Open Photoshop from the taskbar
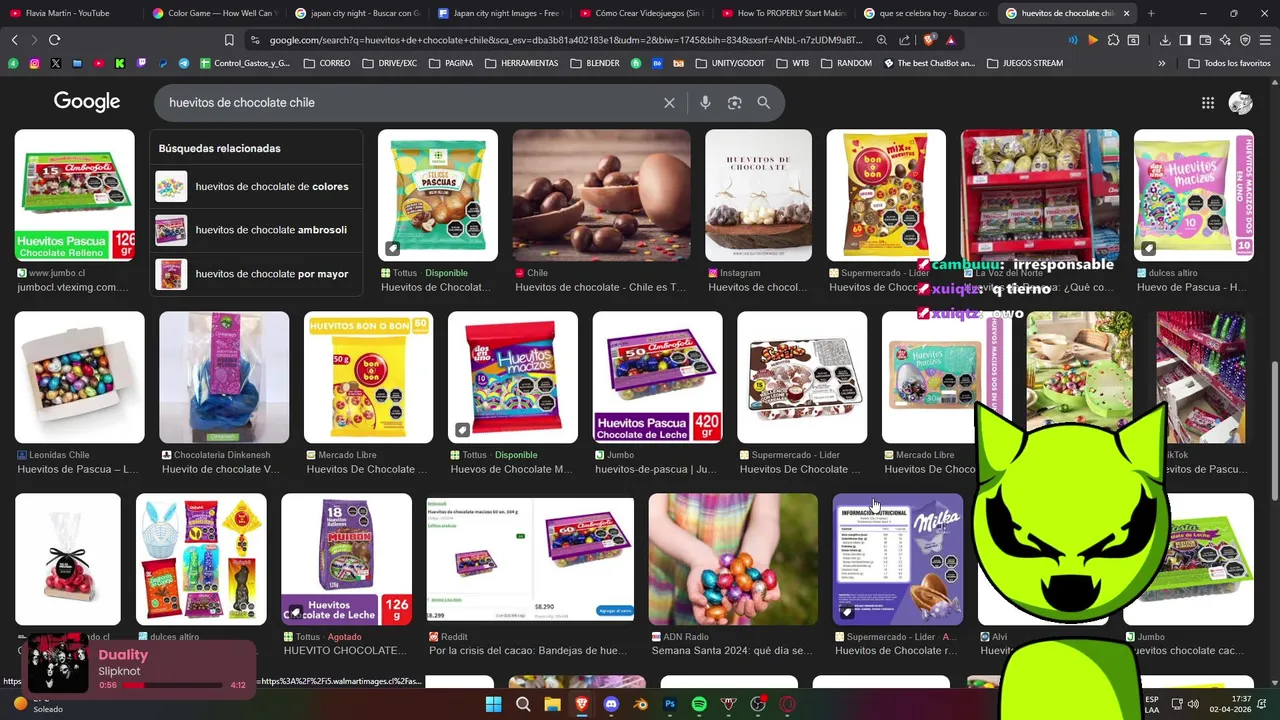 [x=670, y=704]
